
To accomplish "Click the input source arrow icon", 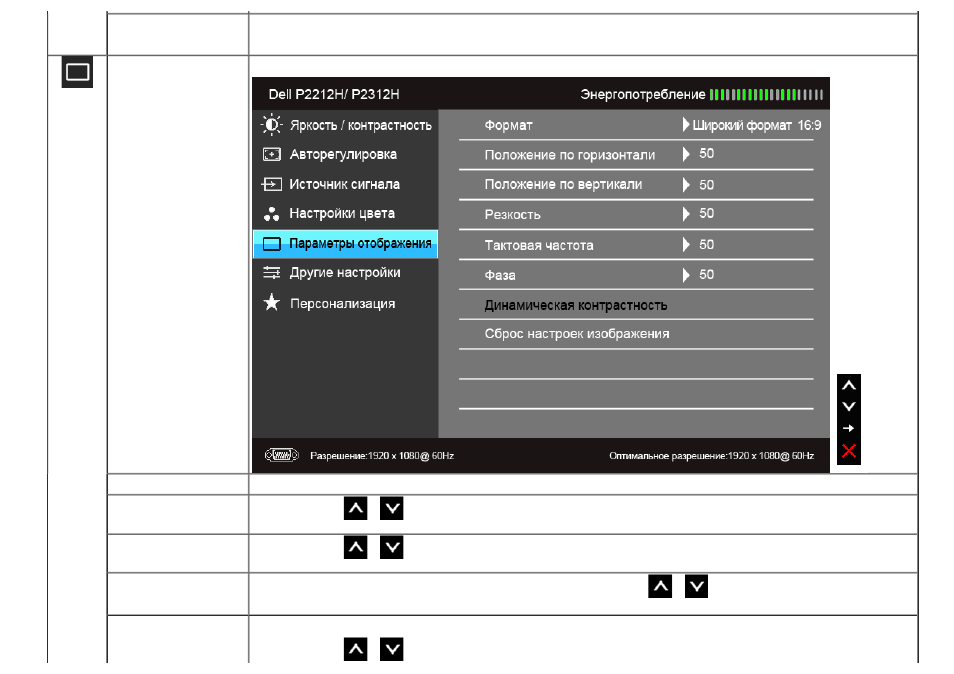I will click(x=271, y=184).
